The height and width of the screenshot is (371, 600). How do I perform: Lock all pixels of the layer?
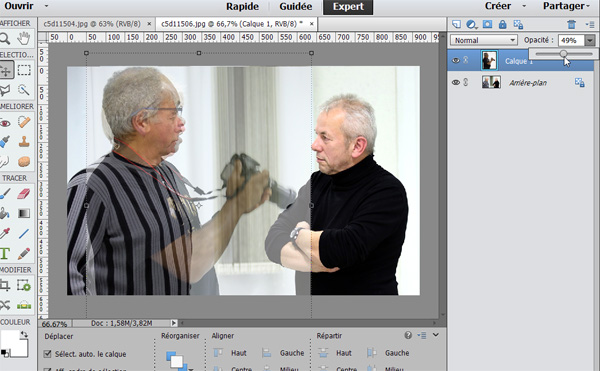pyautogui.click(x=502, y=24)
